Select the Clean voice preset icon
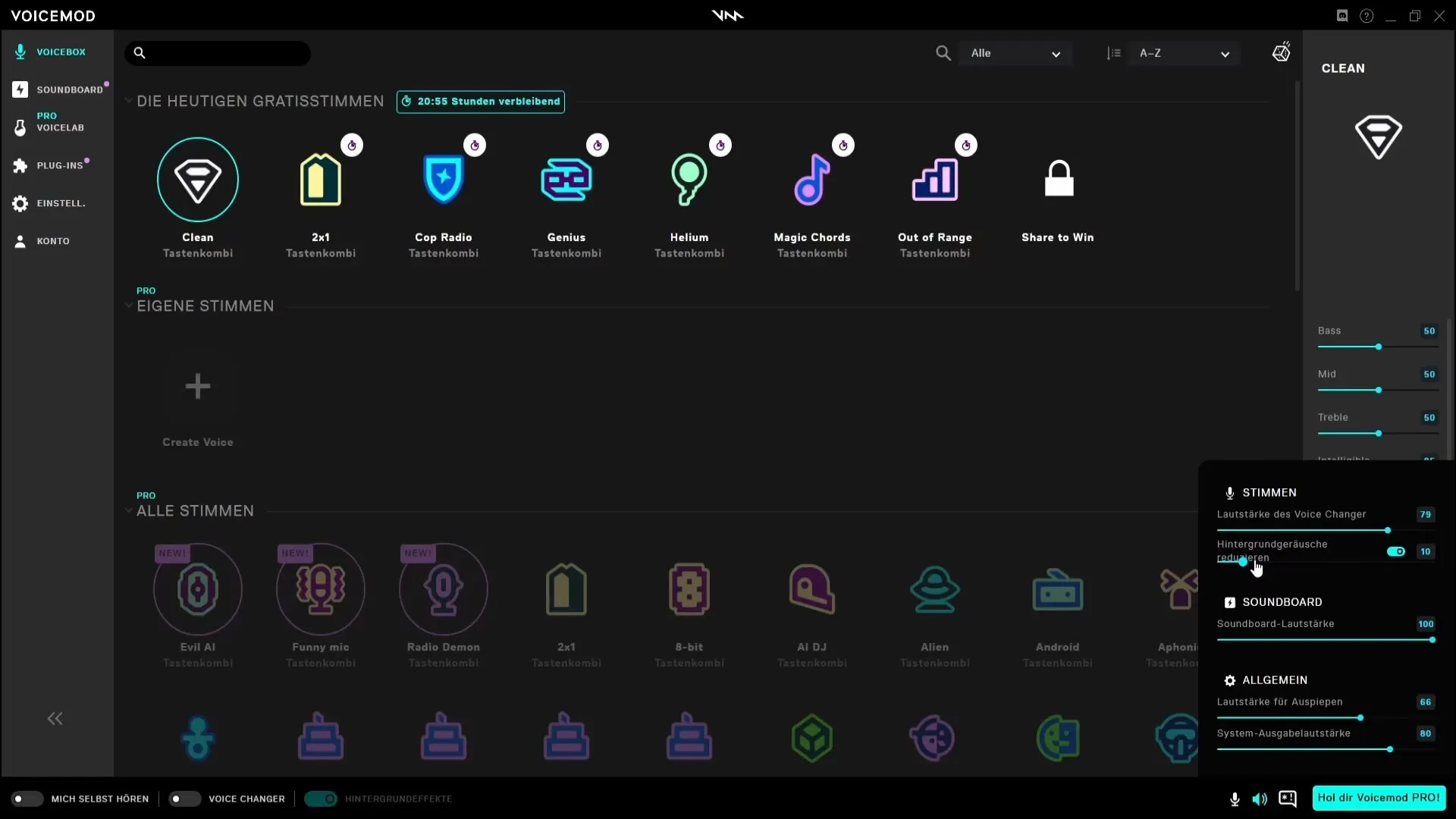 pyautogui.click(x=198, y=179)
